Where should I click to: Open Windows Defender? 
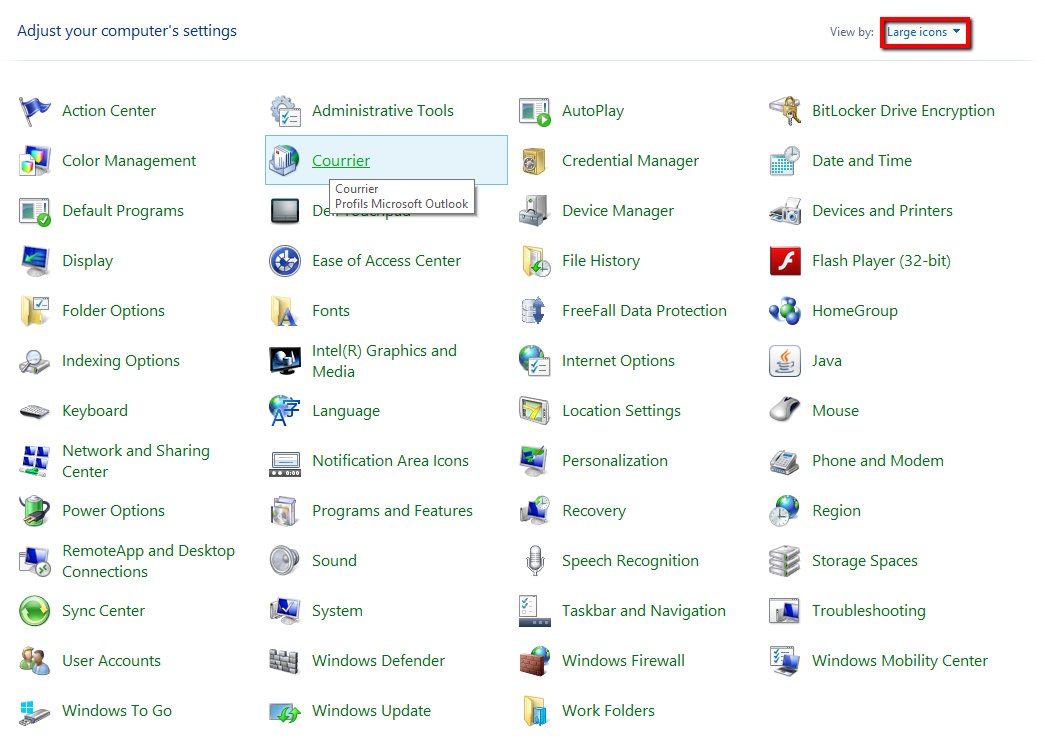click(x=379, y=660)
